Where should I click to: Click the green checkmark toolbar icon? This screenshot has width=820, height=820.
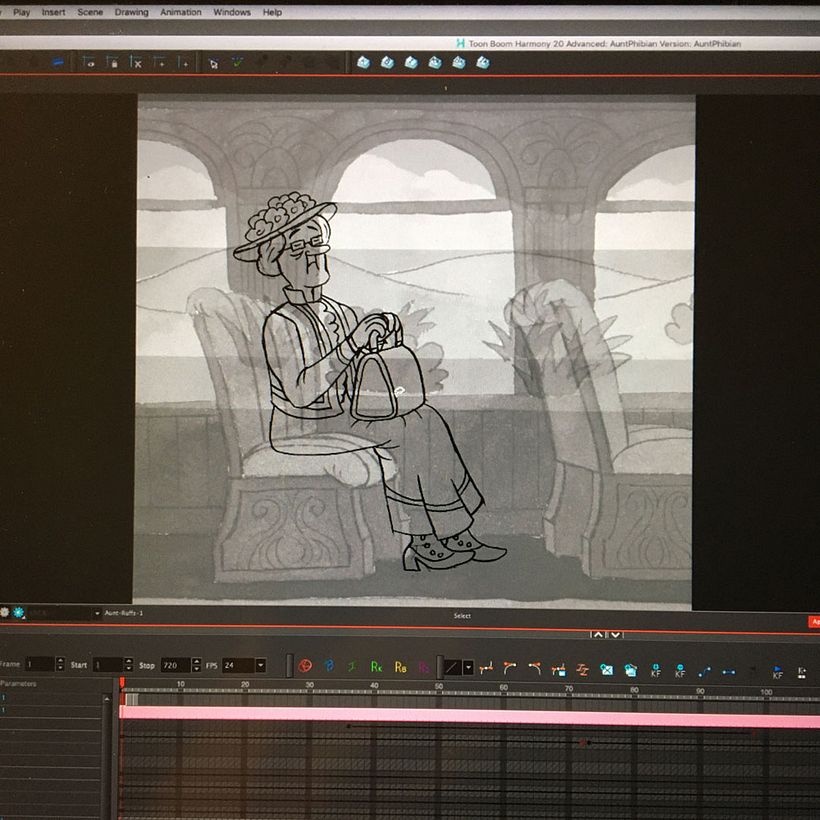(x=237, y=63)
